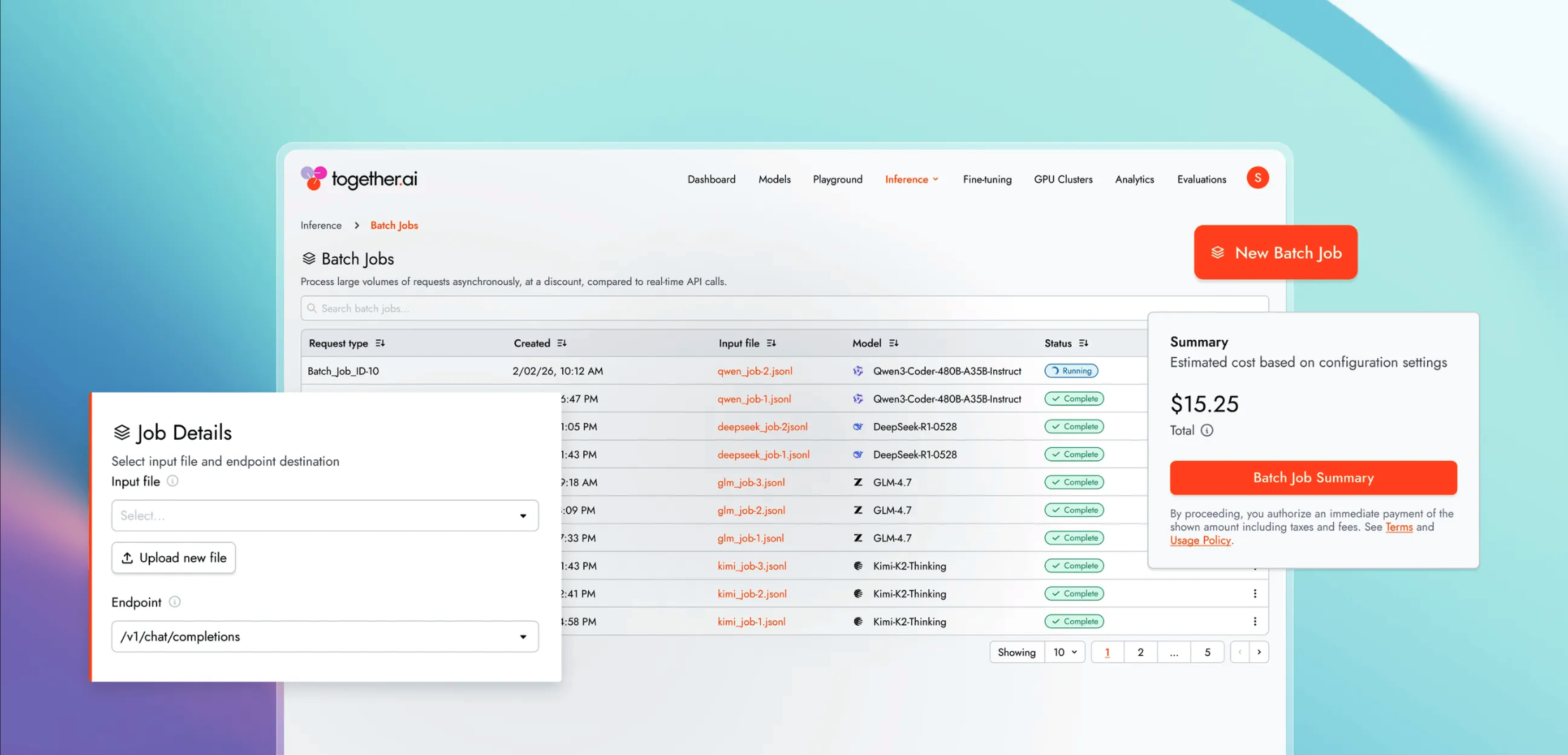Click the New Batch Job button

[1275, 252]
